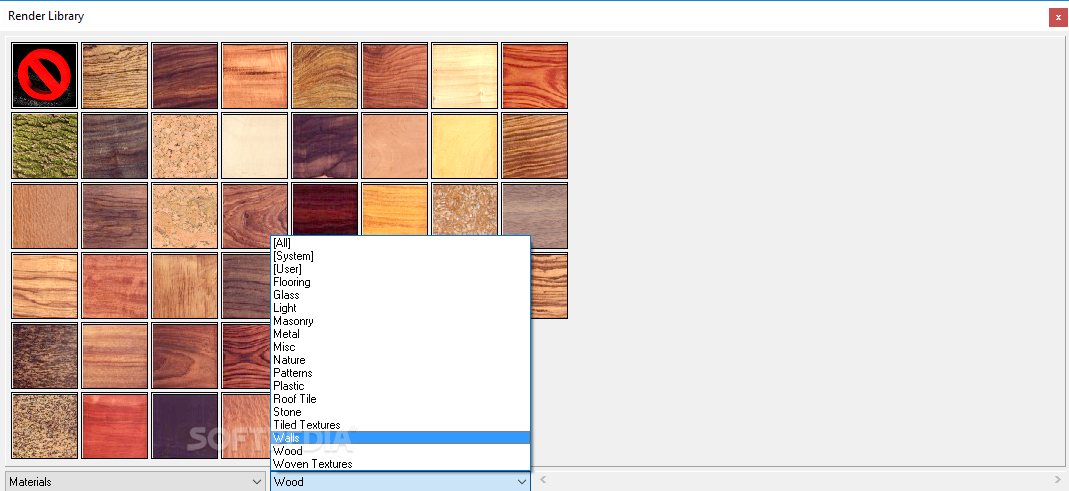Pick Nature in the dropdown list
The width and height of the screenshot is (1069, 491).
point(400,359)
